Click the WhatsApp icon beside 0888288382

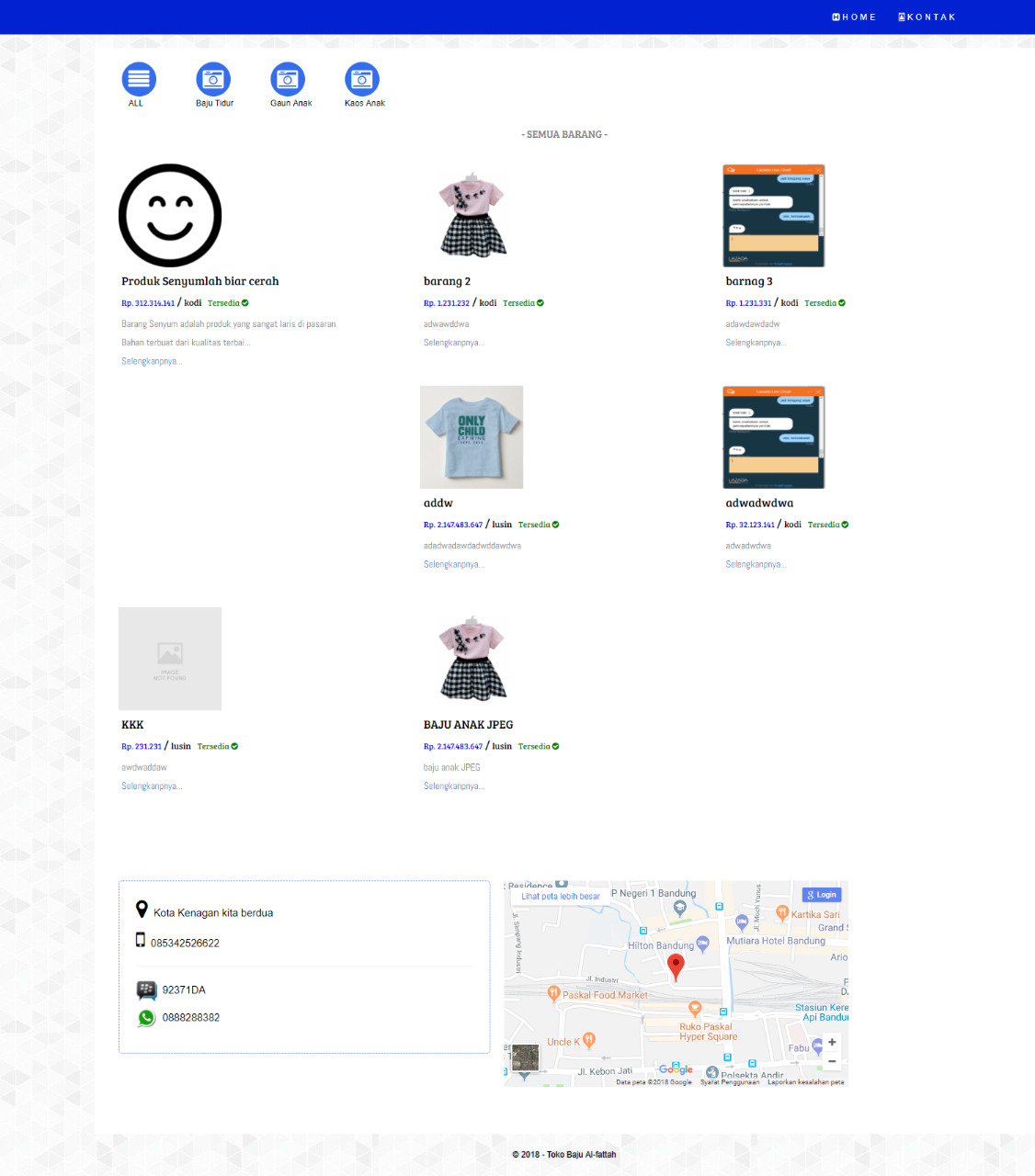pos(146,1017)
